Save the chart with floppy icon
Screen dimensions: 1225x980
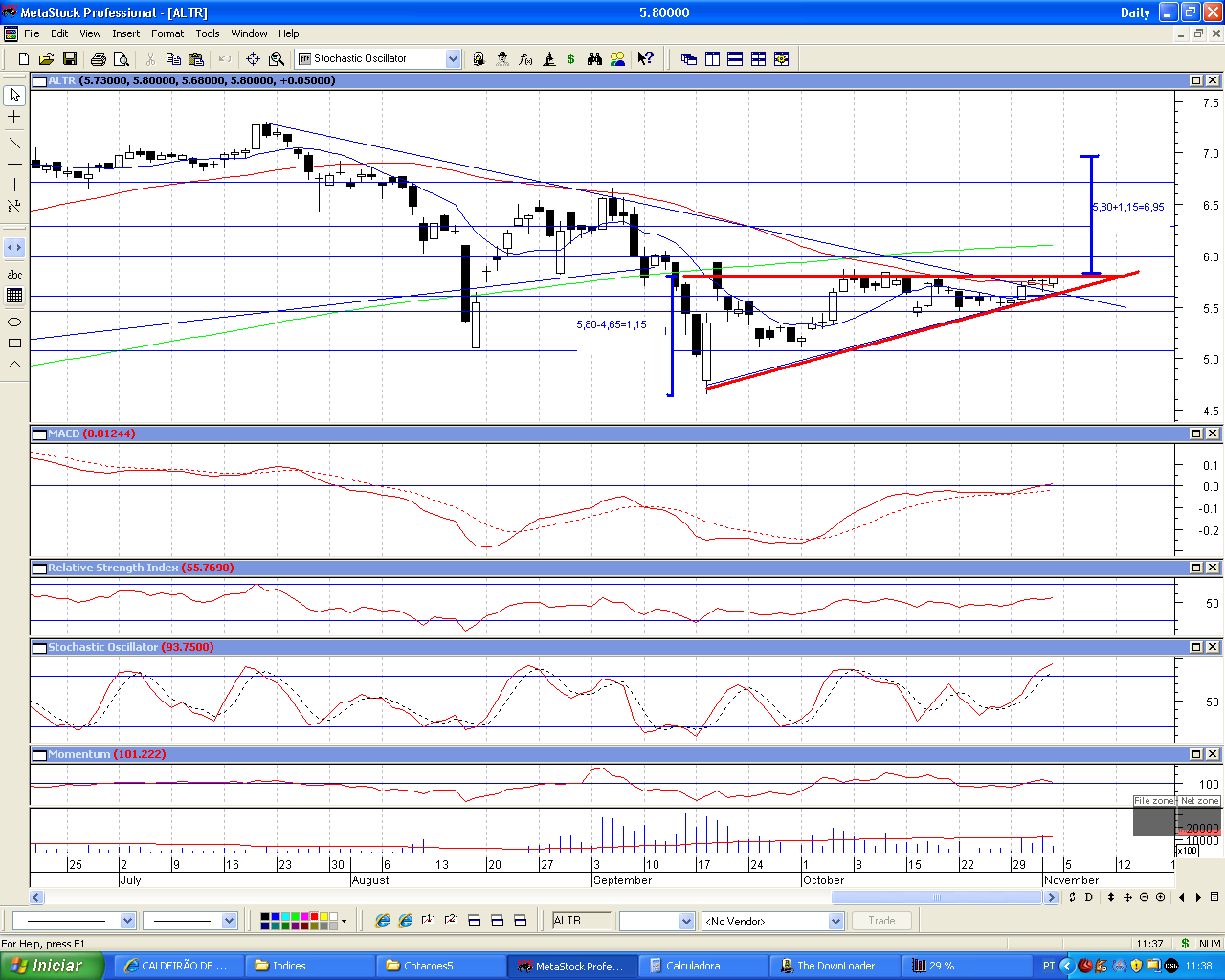[x=69, y=58]
